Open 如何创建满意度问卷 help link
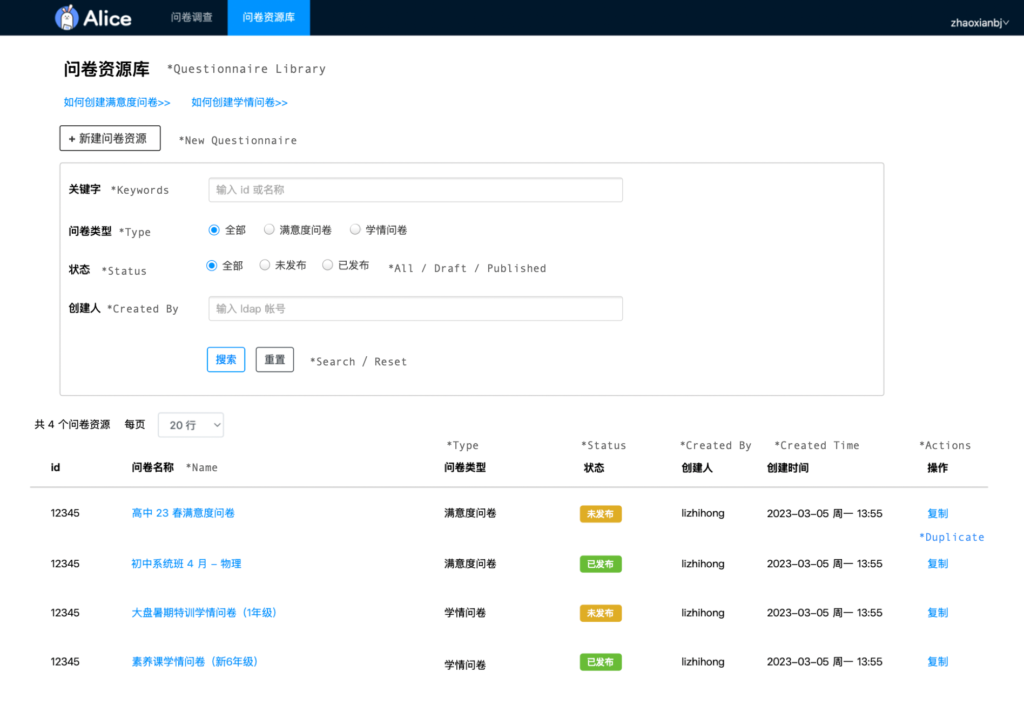Image resolution: width=1024 pixels, height=706 pixels. point(117,103)
